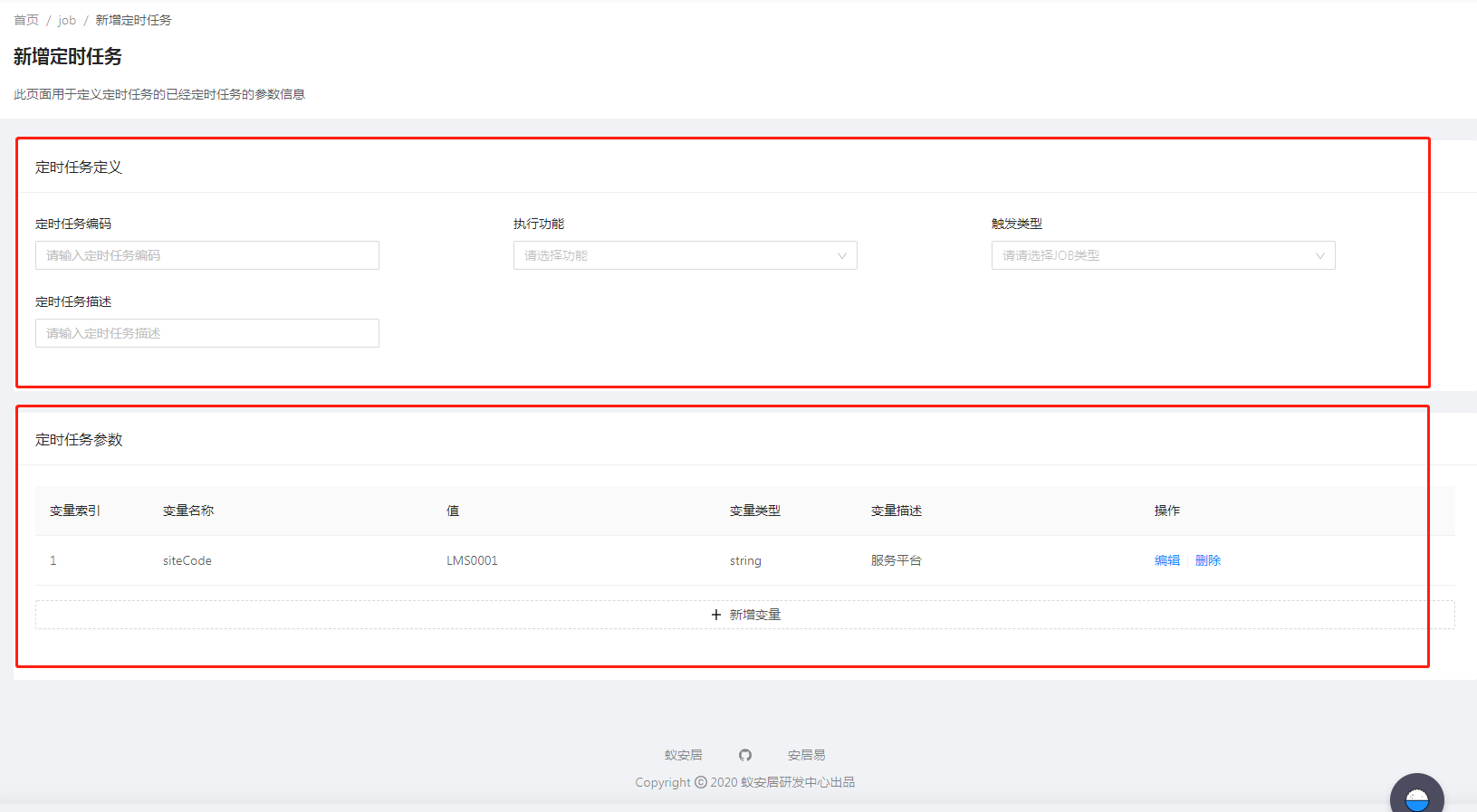The width and height of the screenshot is (1477, 812).
Task: Click the 变量名称 column header
Action: 188,511
